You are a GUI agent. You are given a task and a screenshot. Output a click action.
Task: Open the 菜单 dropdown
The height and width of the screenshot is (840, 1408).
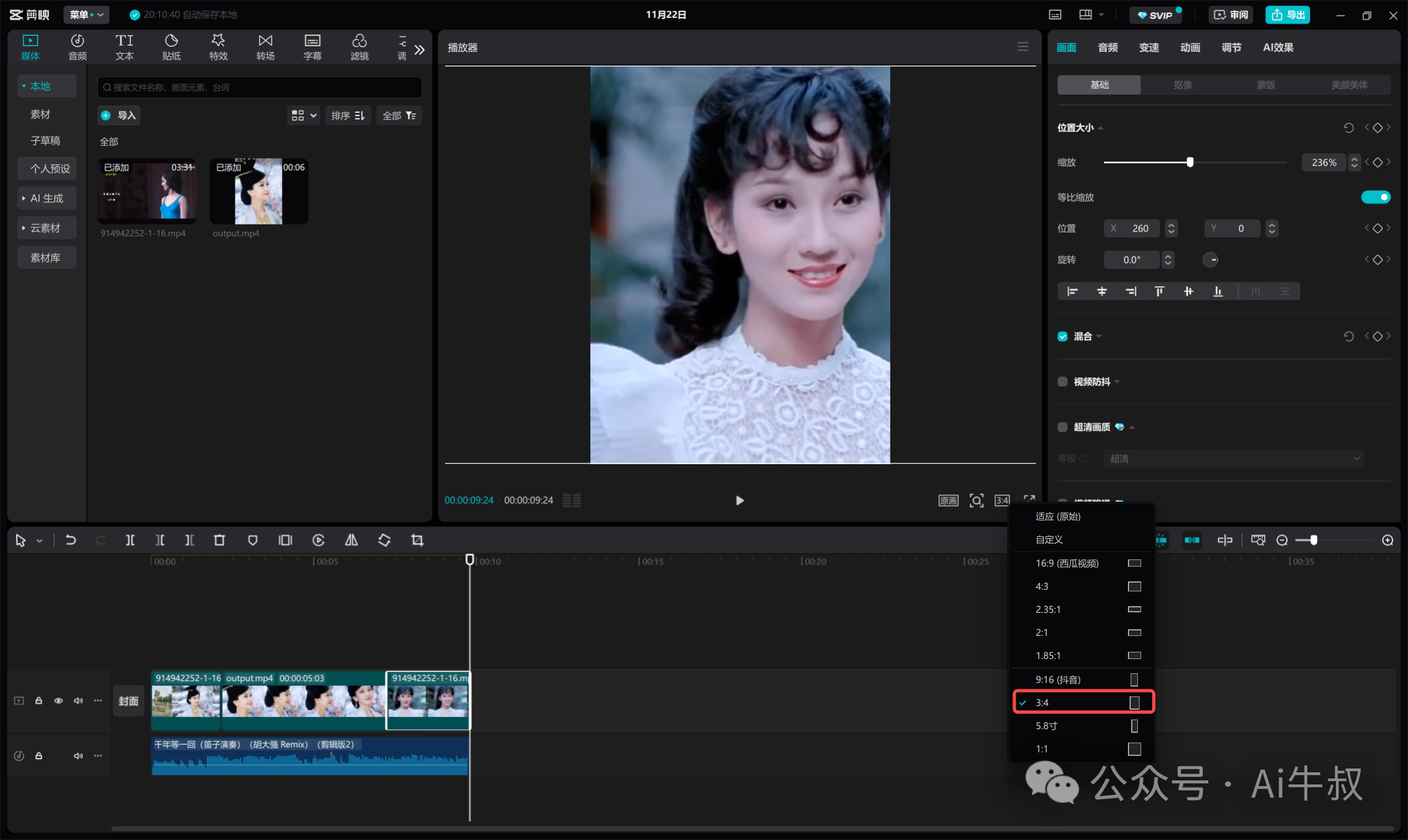(x=86, y=15)
